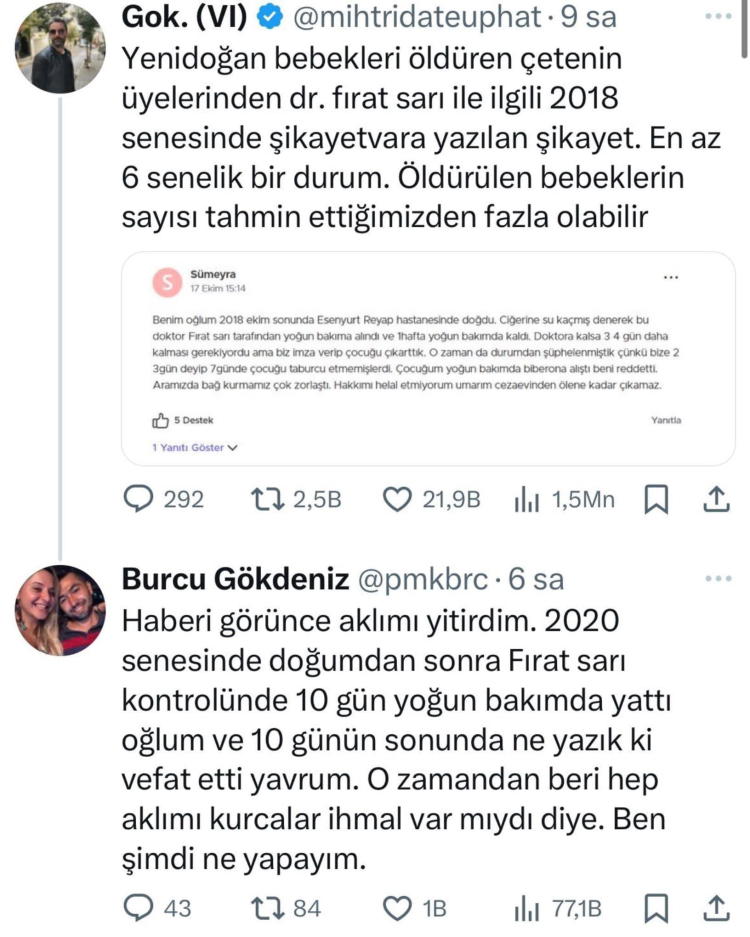The image size is (750, 937).
Task: Retweet the Gok. (VI) tweet
Action: [x=265, y=500]
